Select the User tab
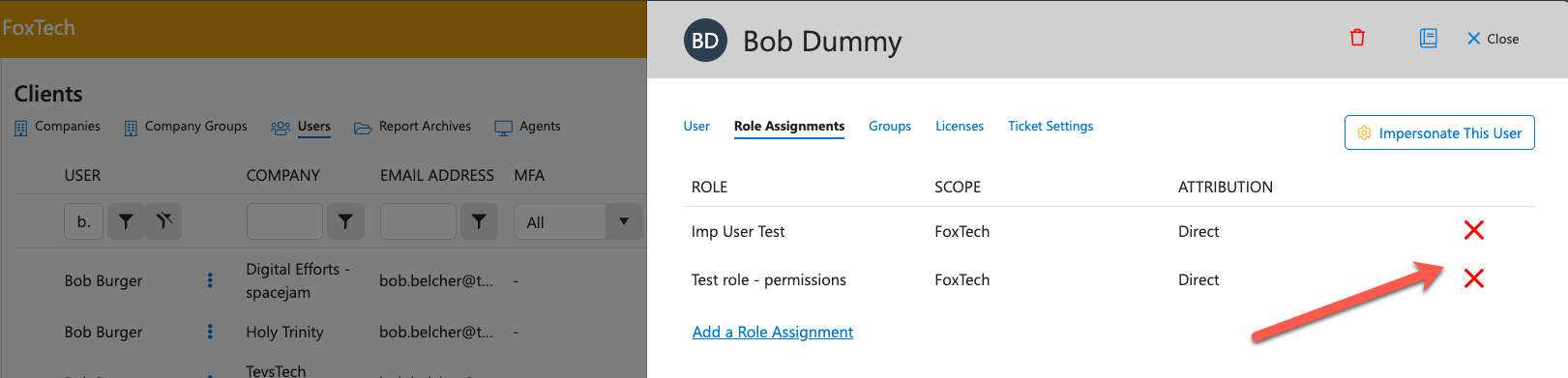Image resolution: width=1568 pixels, height=378 pixels. (x=696, y=126)
